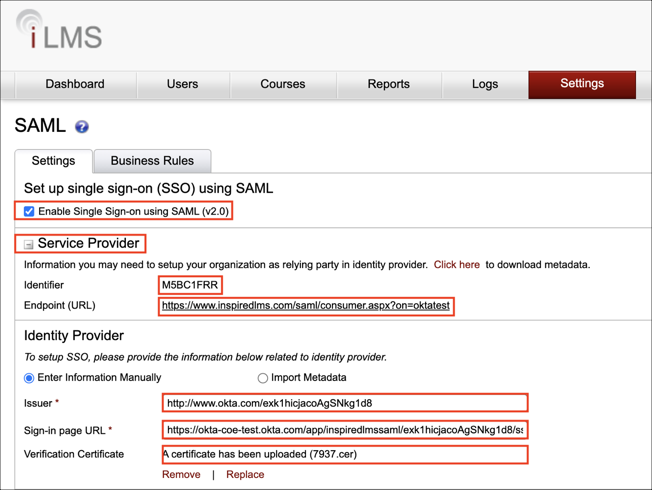
Task: Replace the verification certificate
Action: pyautogui.click(x=245, y=475)
